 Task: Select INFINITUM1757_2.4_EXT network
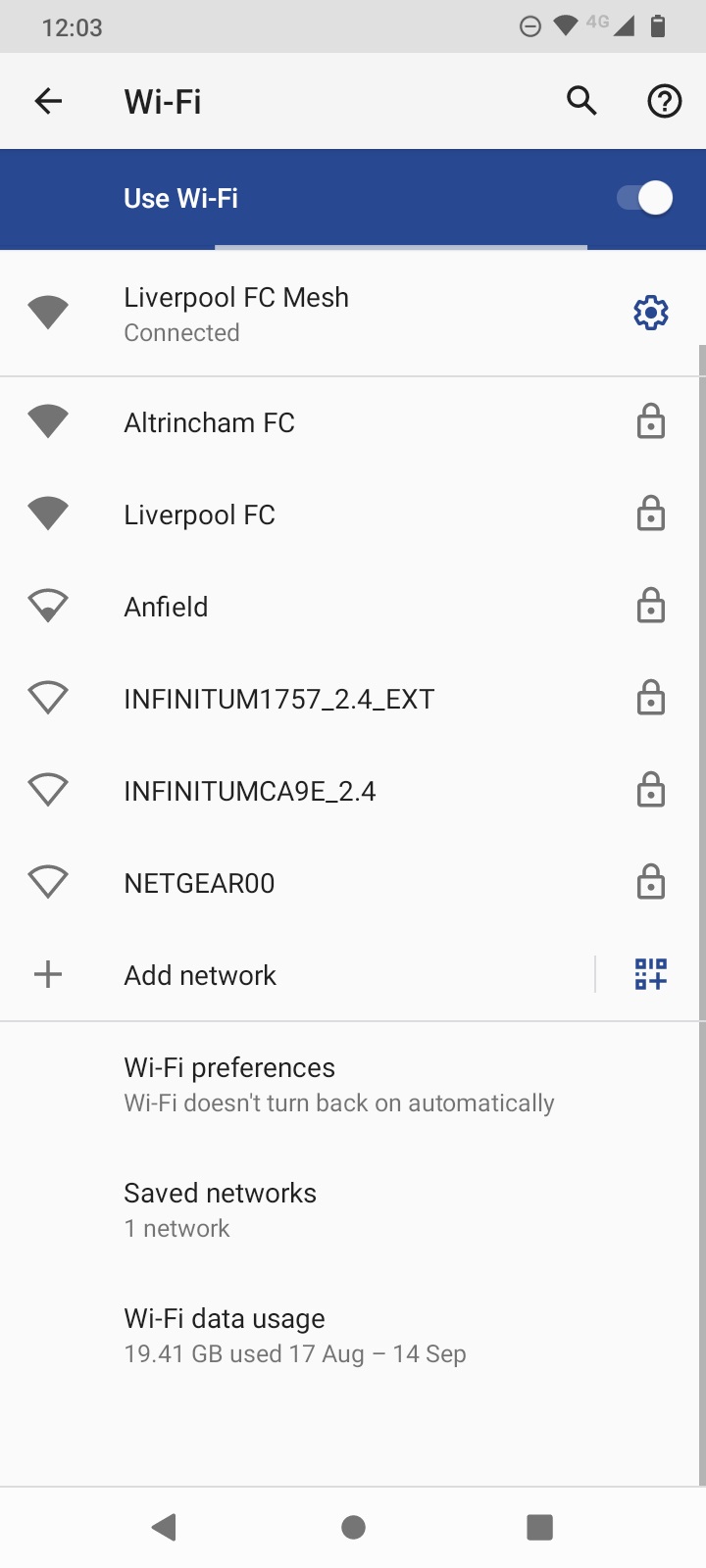tap(353, 699)
